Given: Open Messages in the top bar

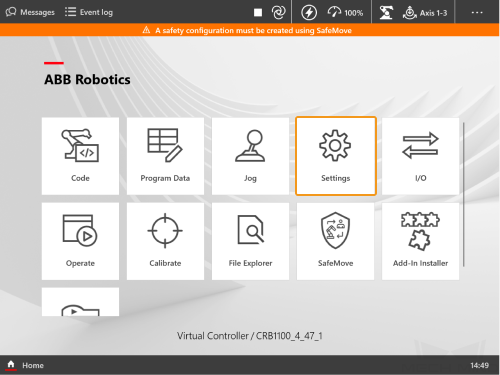Looking at the screenshot, I should (30, 12).
